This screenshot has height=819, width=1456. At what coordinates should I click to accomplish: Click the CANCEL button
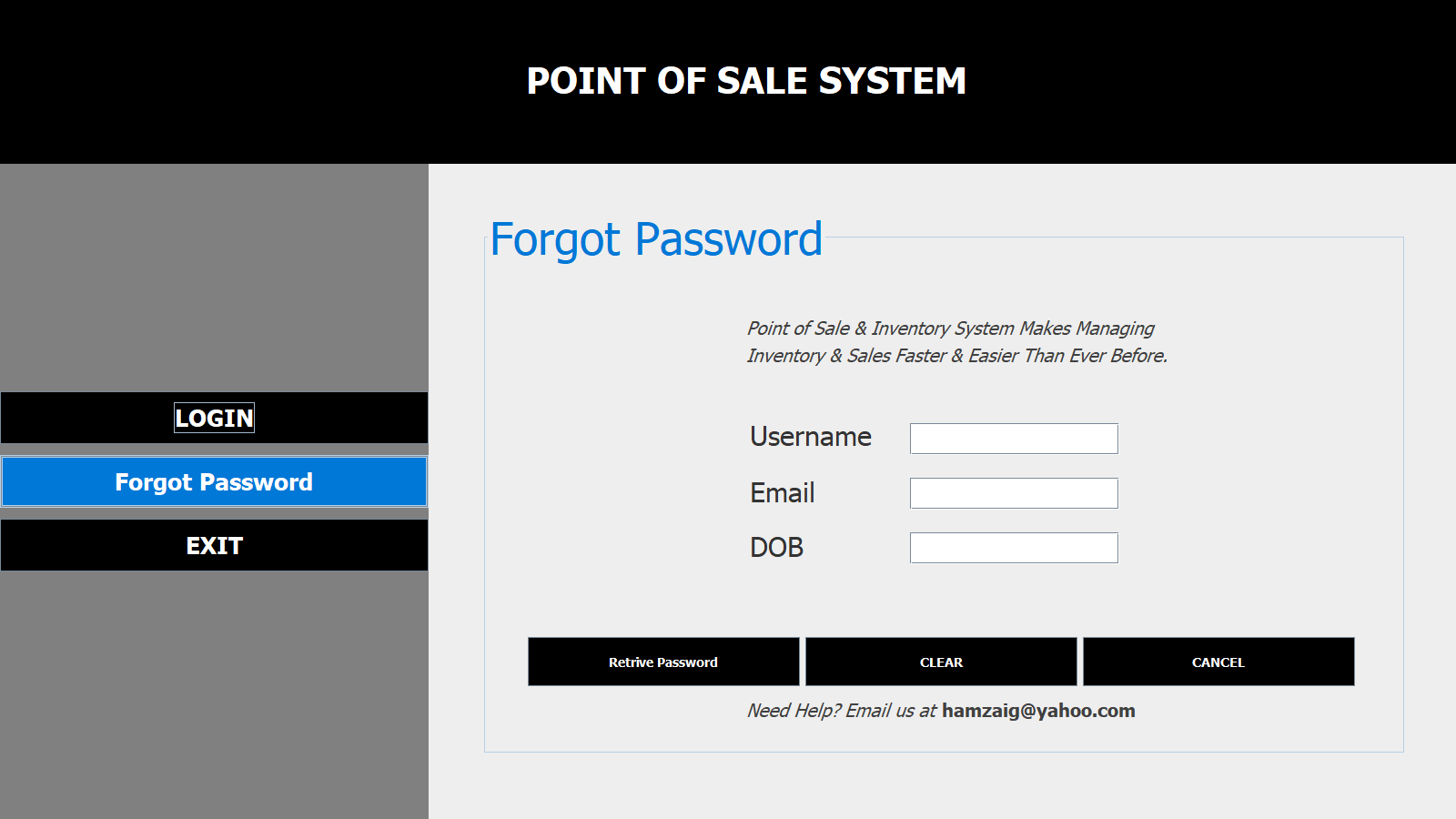1218,662
